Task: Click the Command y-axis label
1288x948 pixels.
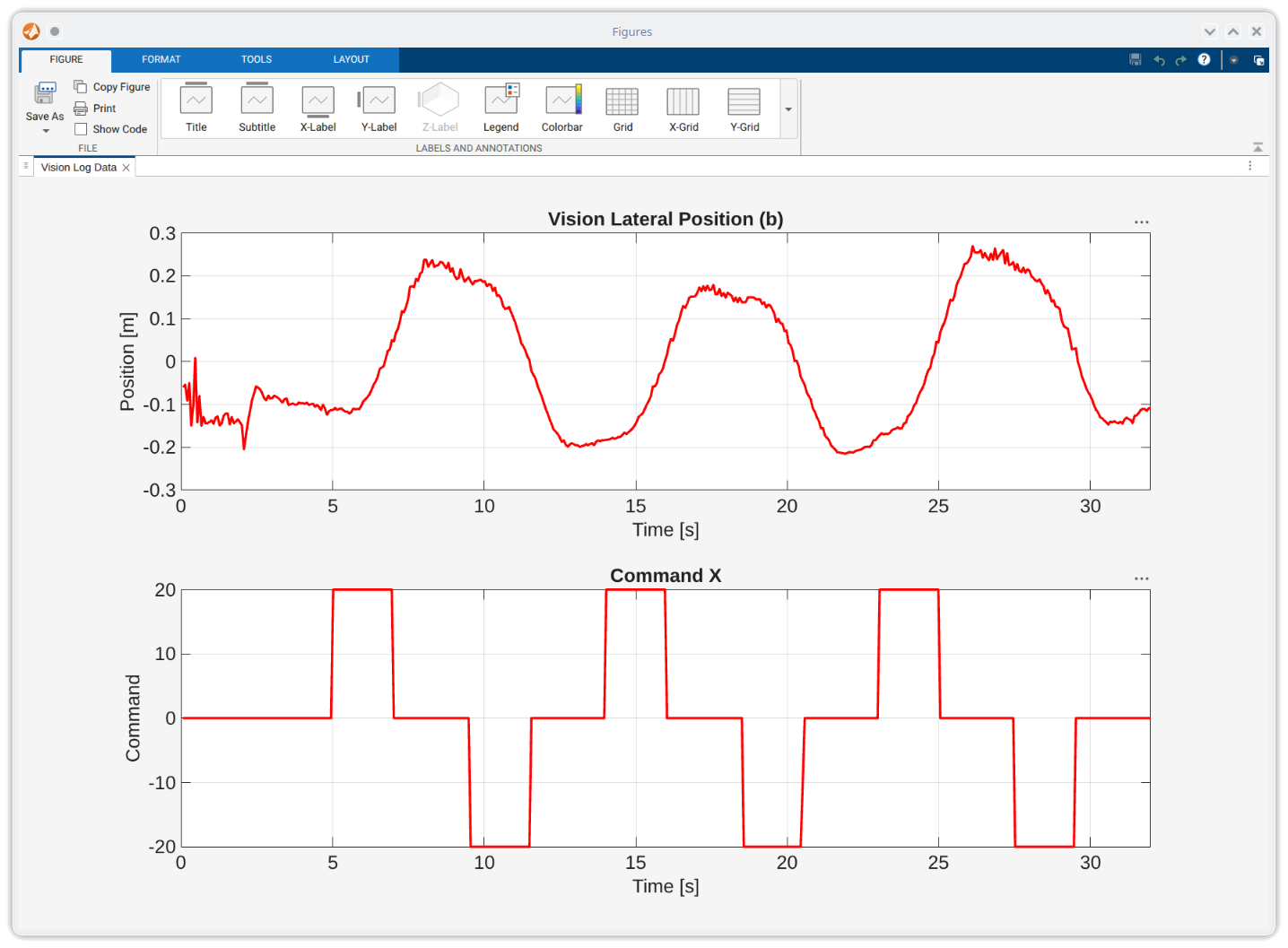Action: click(133, 718)
